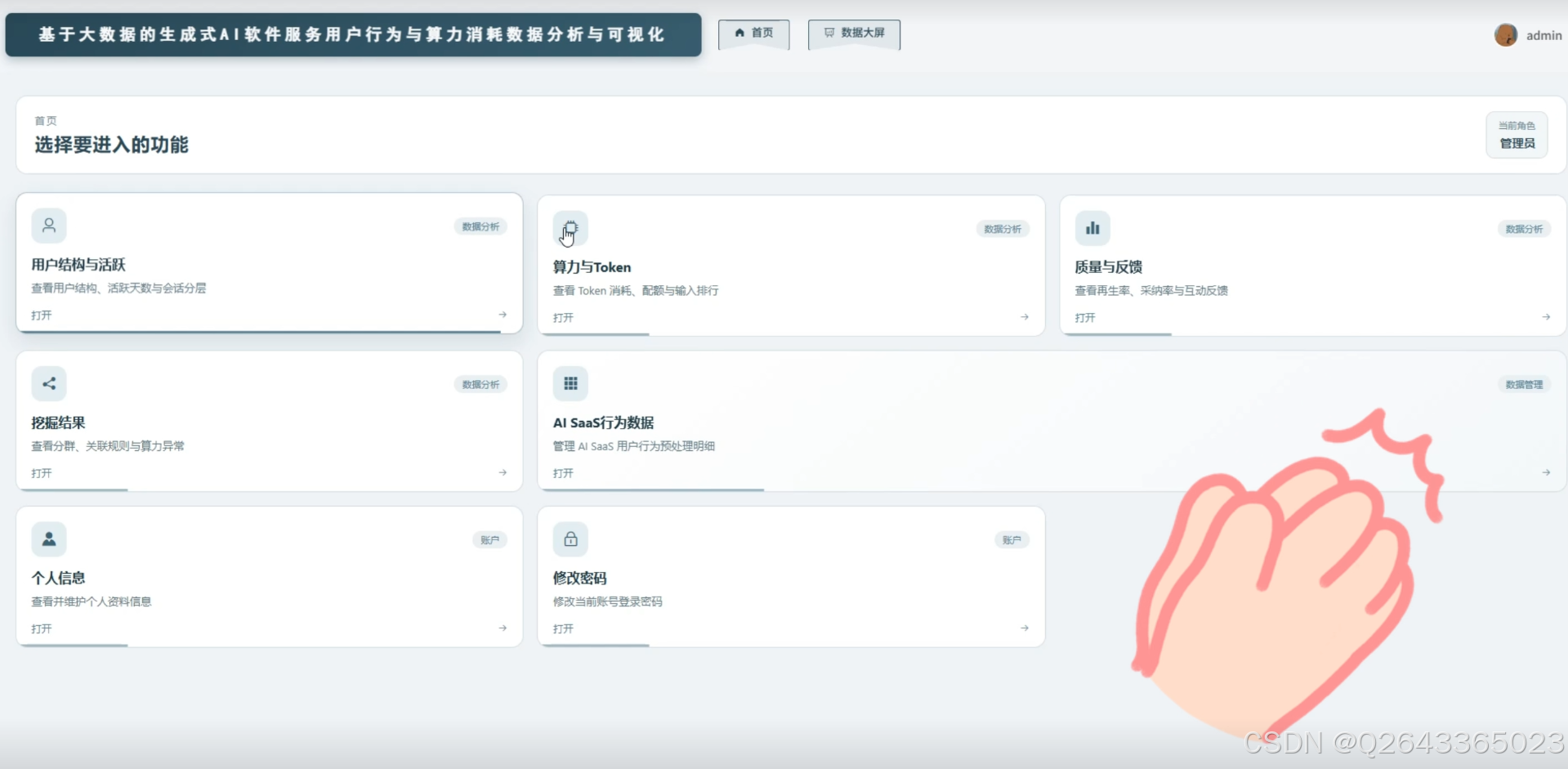Click the bar chart icon on 质量与反馈 card
The width and height of the screenshot is (1568, 769).
(x=1092, y=228)
